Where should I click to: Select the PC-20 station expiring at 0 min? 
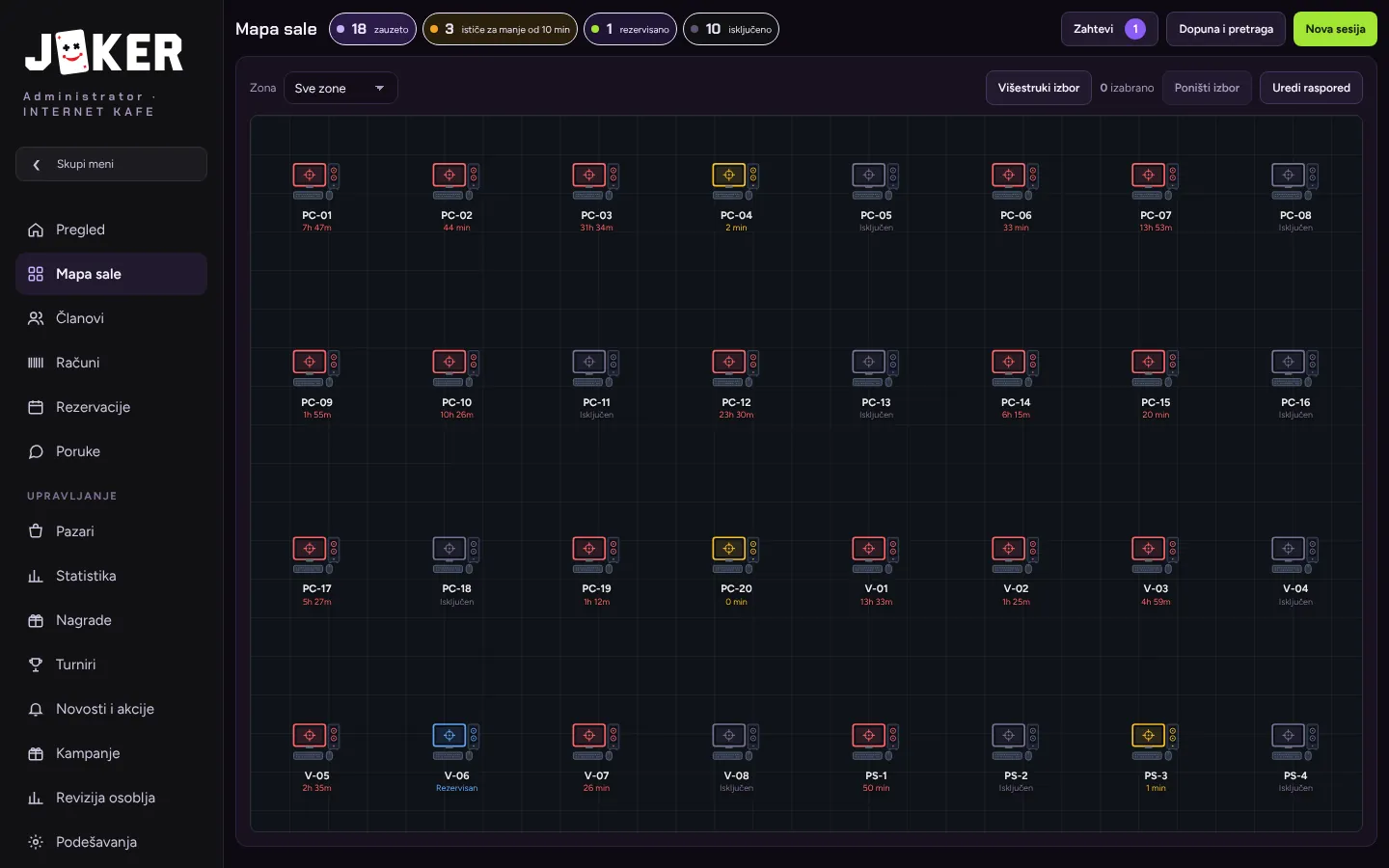click(736, 555)
